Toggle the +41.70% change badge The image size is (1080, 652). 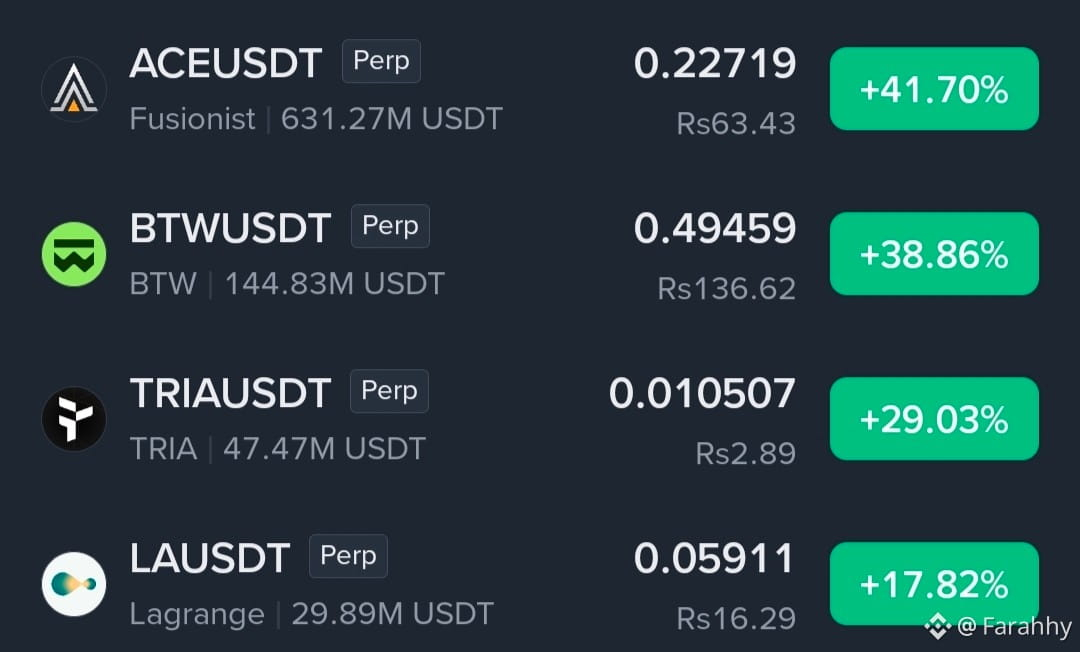pyautogui.click(x=934, y=89)
